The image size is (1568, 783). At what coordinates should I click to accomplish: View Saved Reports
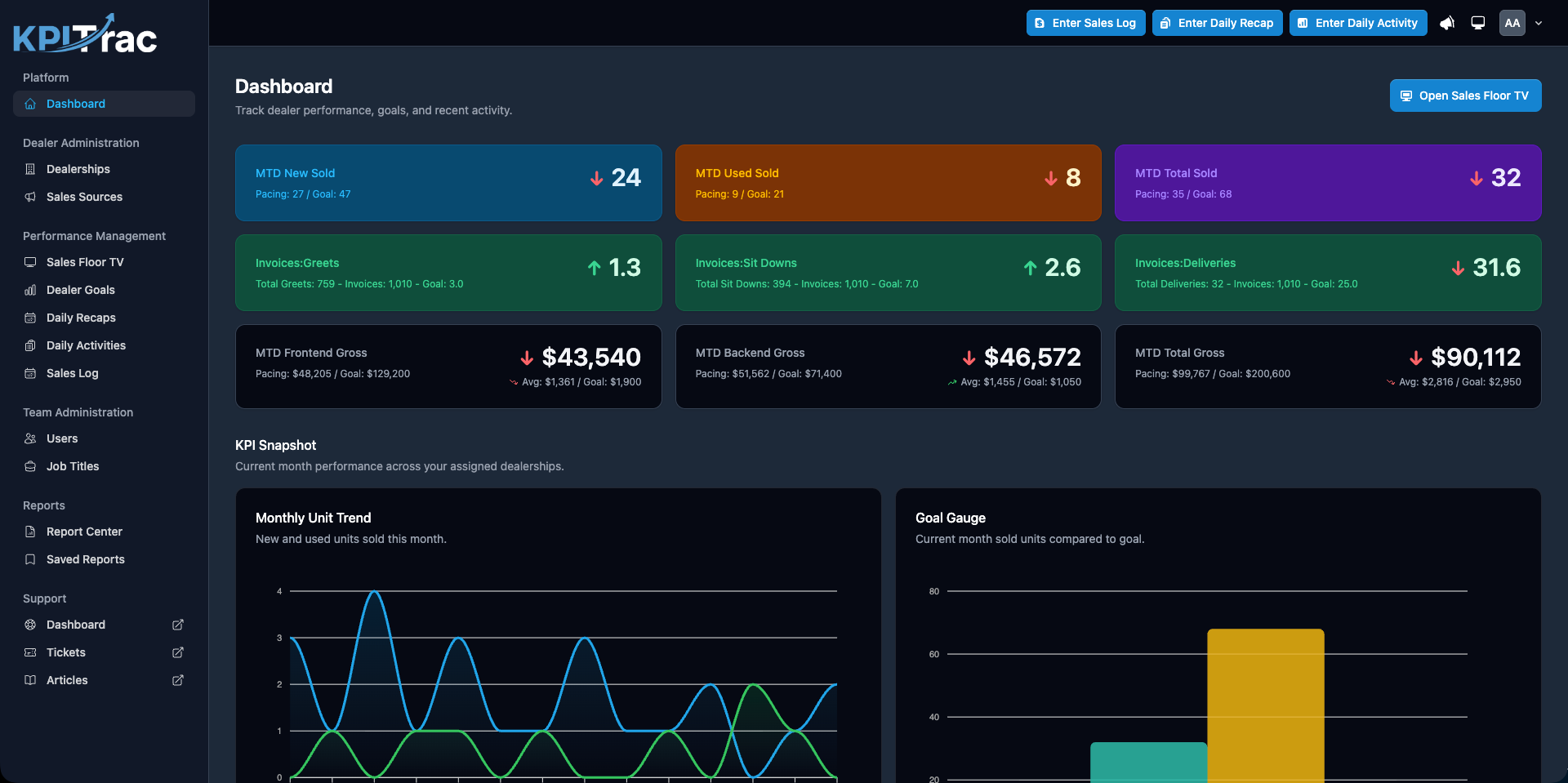tap(104, 559)
